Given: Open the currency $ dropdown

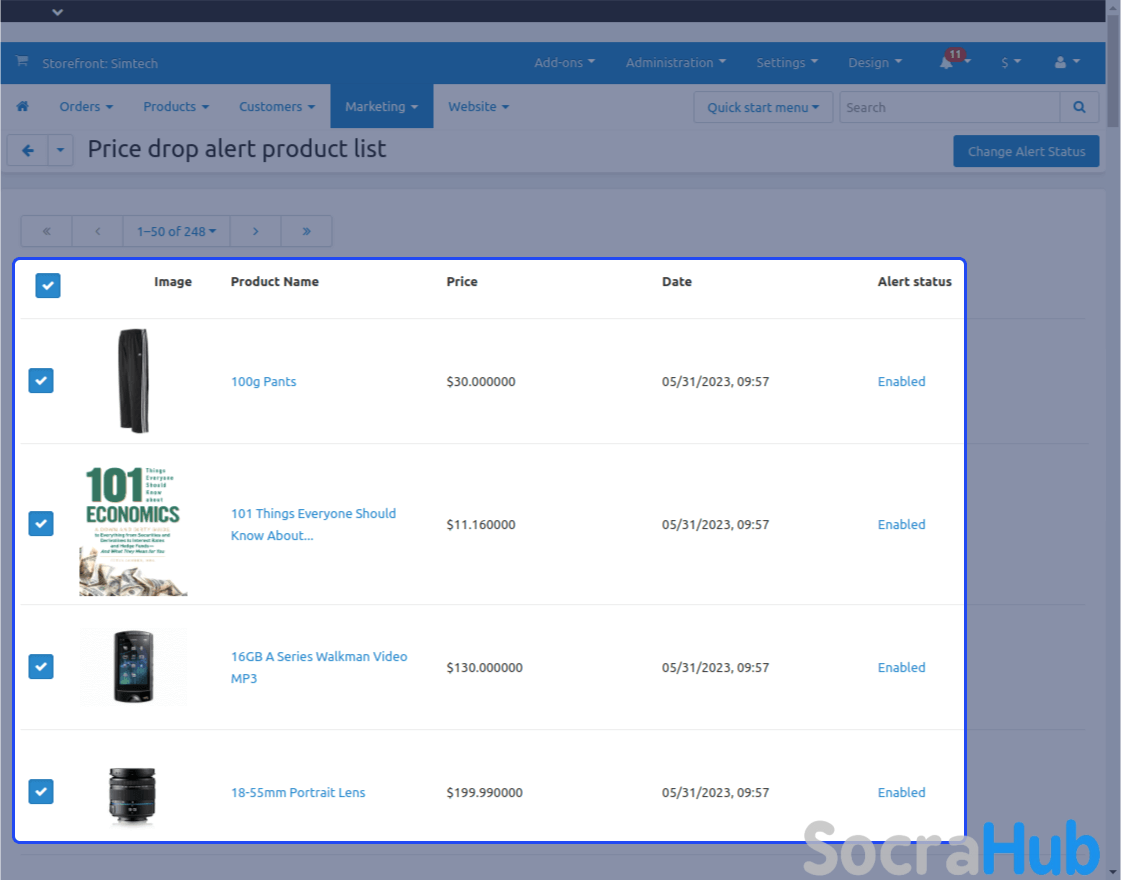Looking at the screenshot, I should pyautogui.click(x=1010, y=62).
